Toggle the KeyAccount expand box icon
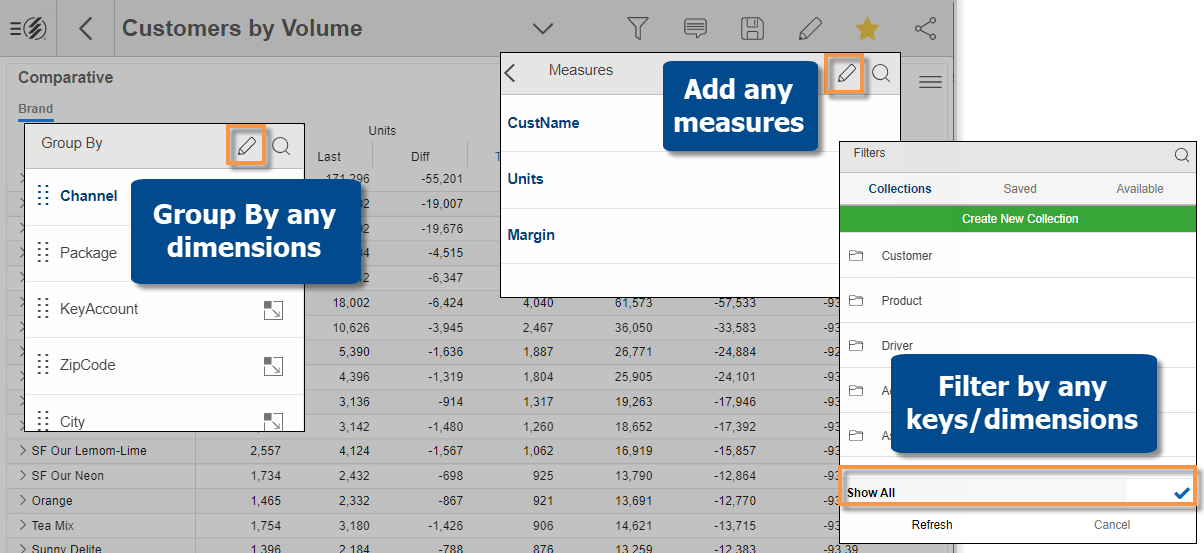Image resolution: width=1204 pixels, height=553 pixels. [273, 311]
